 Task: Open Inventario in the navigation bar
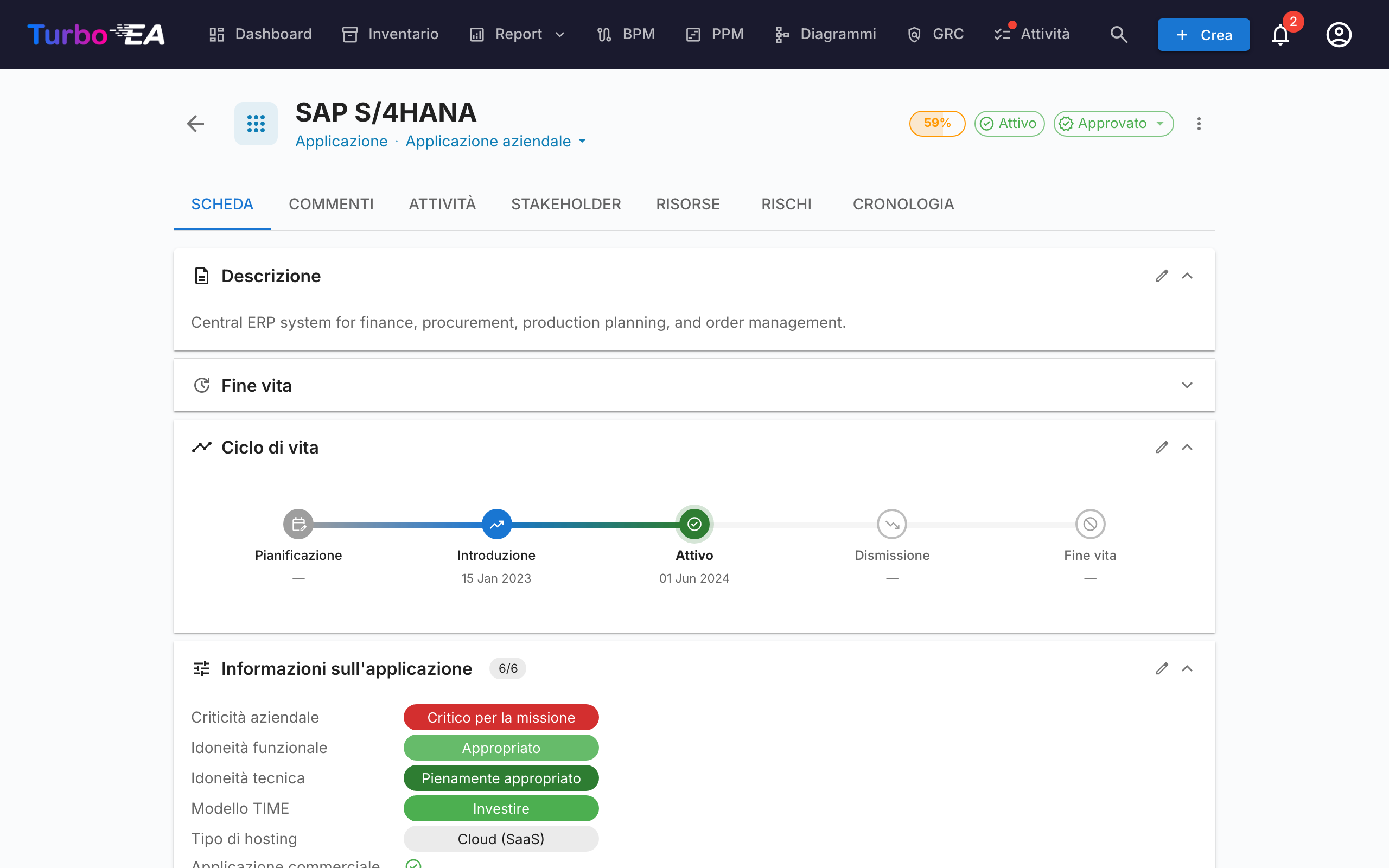tap(390, 34)
